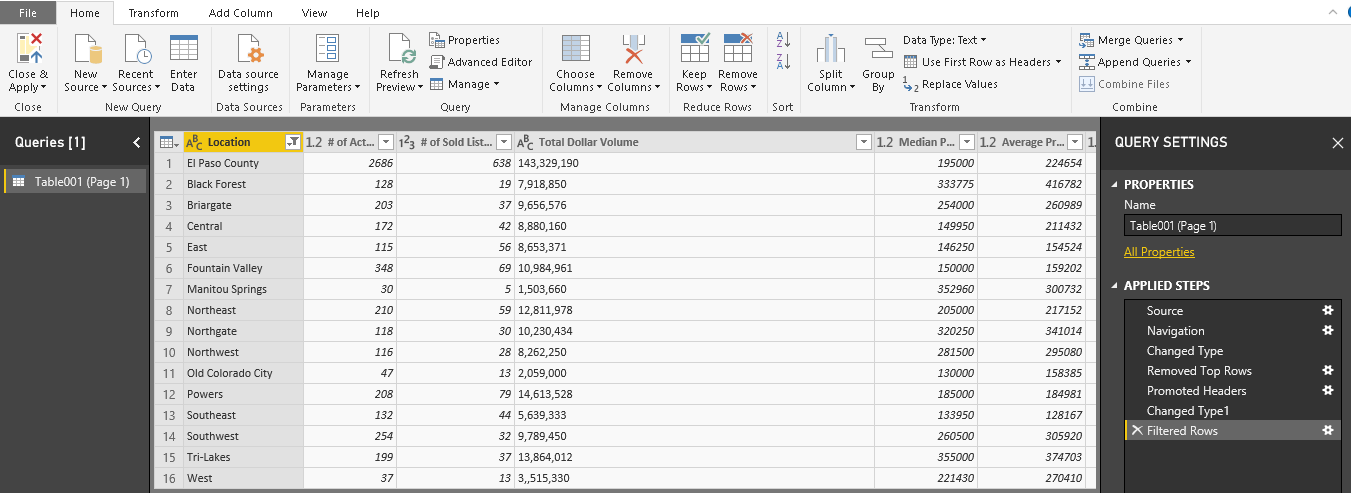1351x493 pixels.
Task: Open the New Source icon
Action: (x=86, y=48)
